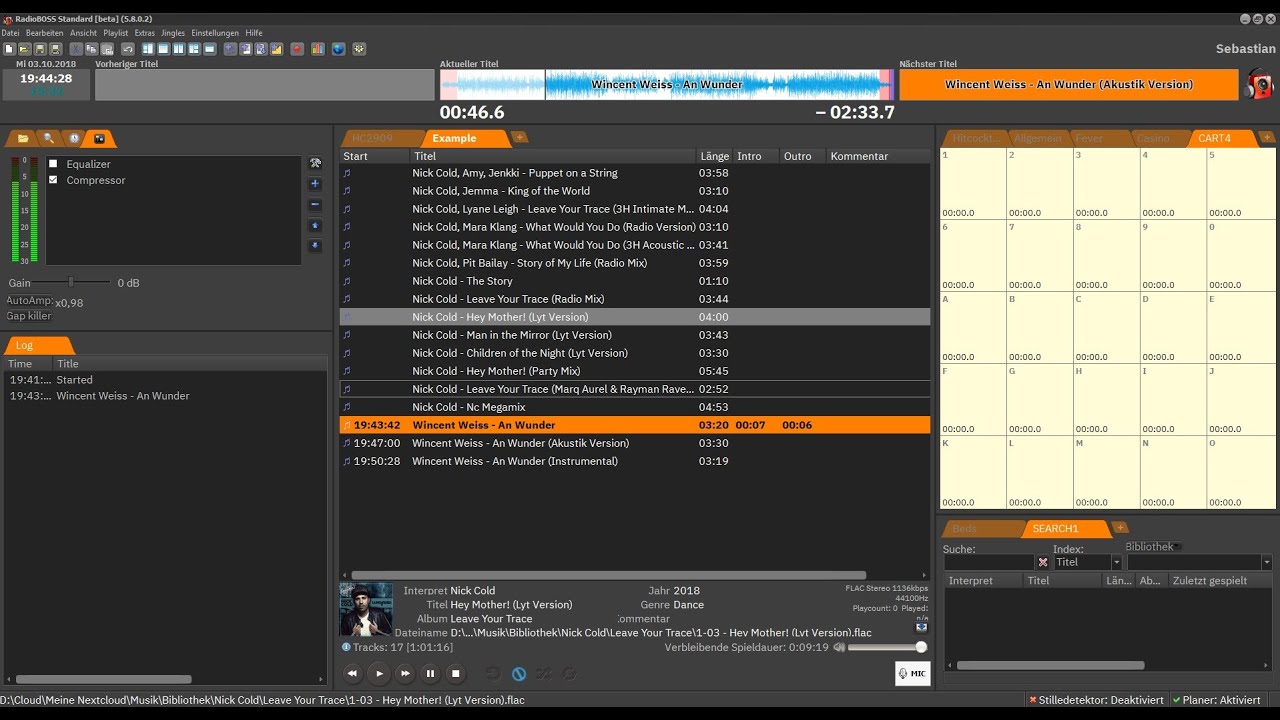Adjust the Gain slider
Viewport: 1280px width, 720px height.
click(70, 283)
